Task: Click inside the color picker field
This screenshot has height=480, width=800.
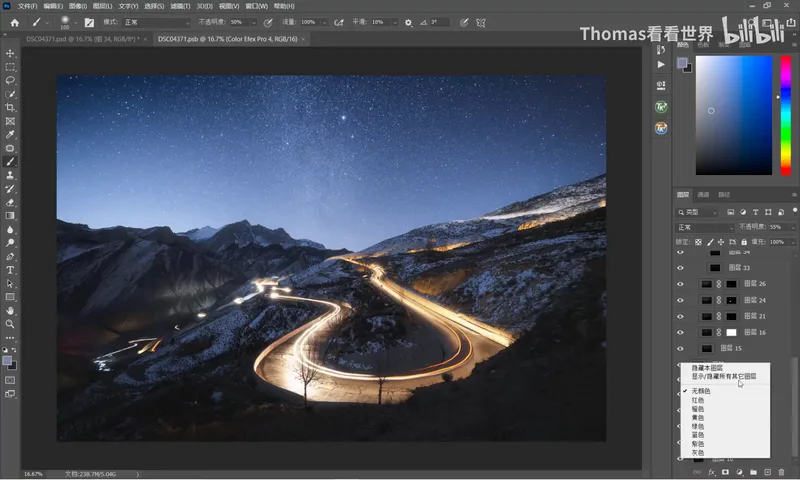Action: (734, 115)
